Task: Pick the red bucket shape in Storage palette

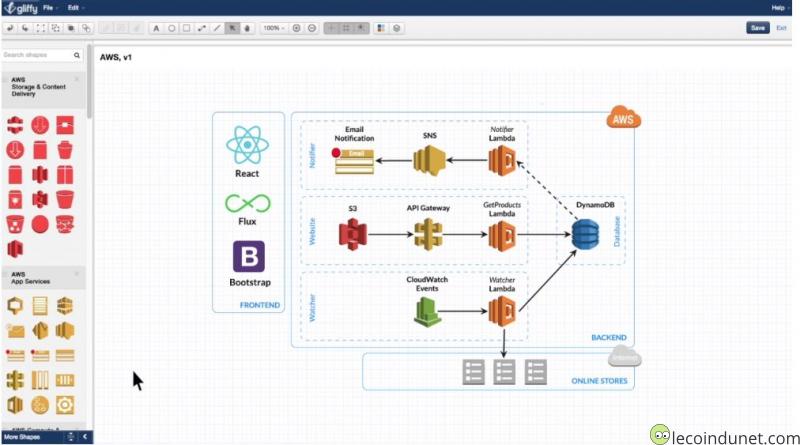Action: coord(65,200)
